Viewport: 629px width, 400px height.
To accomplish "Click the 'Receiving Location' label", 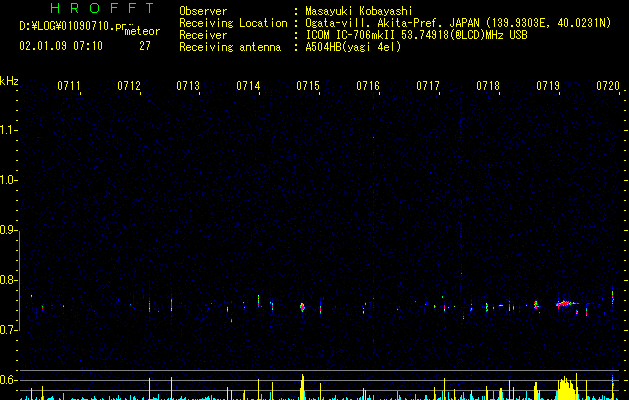I will 233,23.
